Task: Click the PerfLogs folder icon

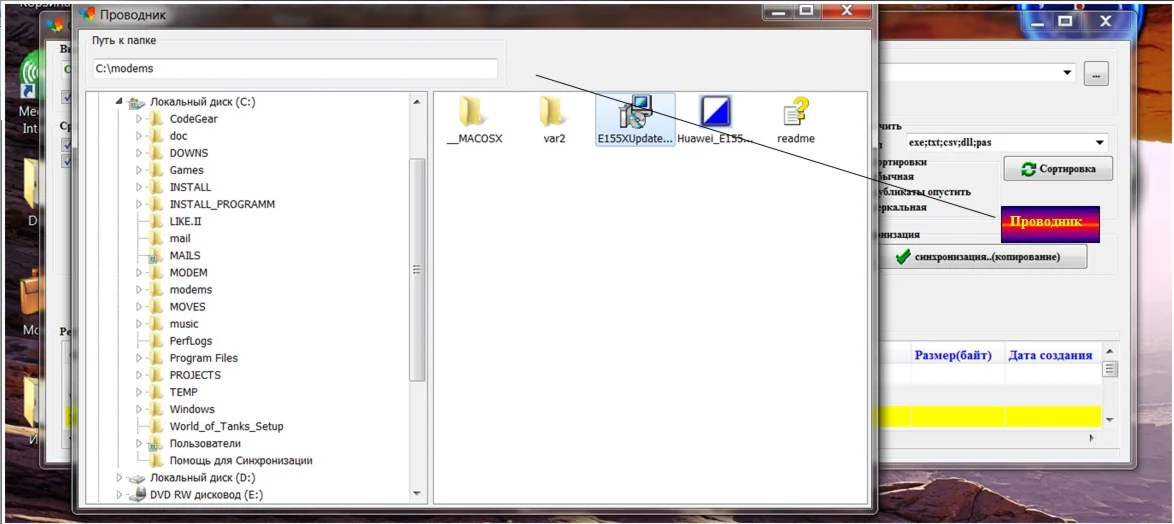Action: [x=156, y=341]
